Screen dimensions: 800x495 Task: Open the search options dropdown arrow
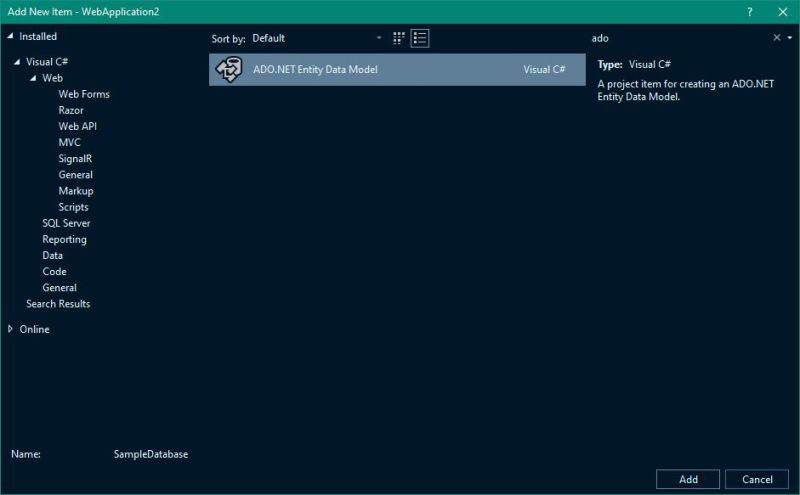click(790, 38)
